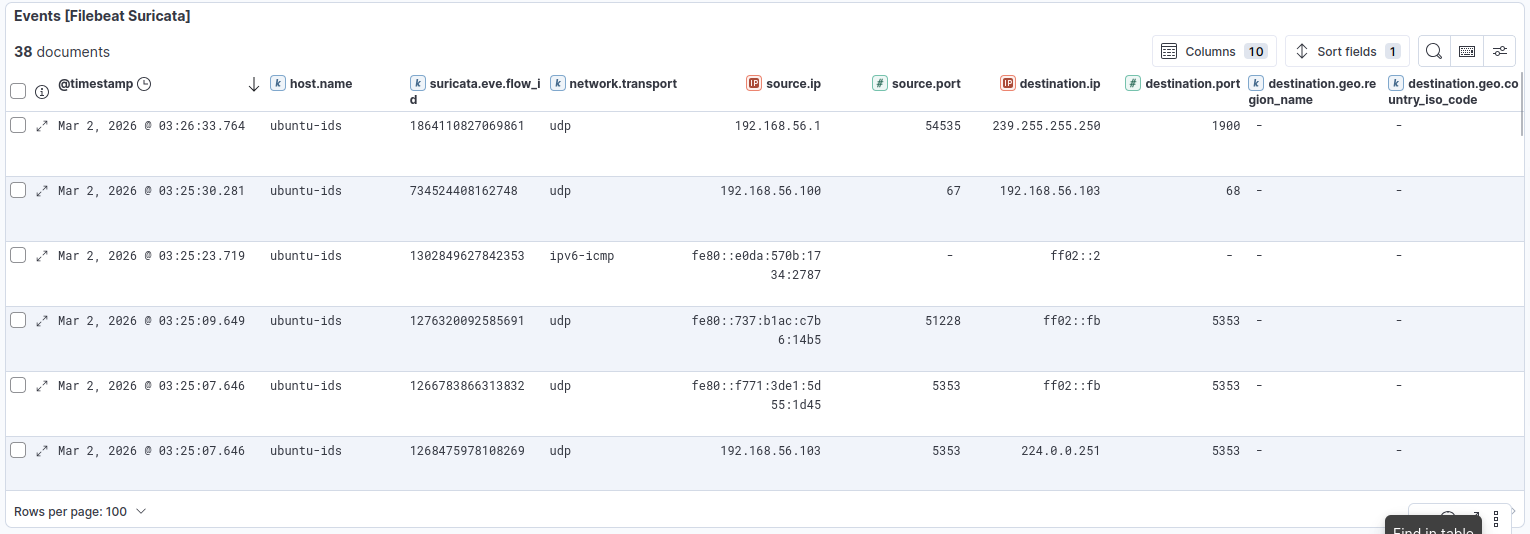Viewport: 1530px width, 534px height.
Task: Open the Rows per page dropdown
Action: coord(80,511)
